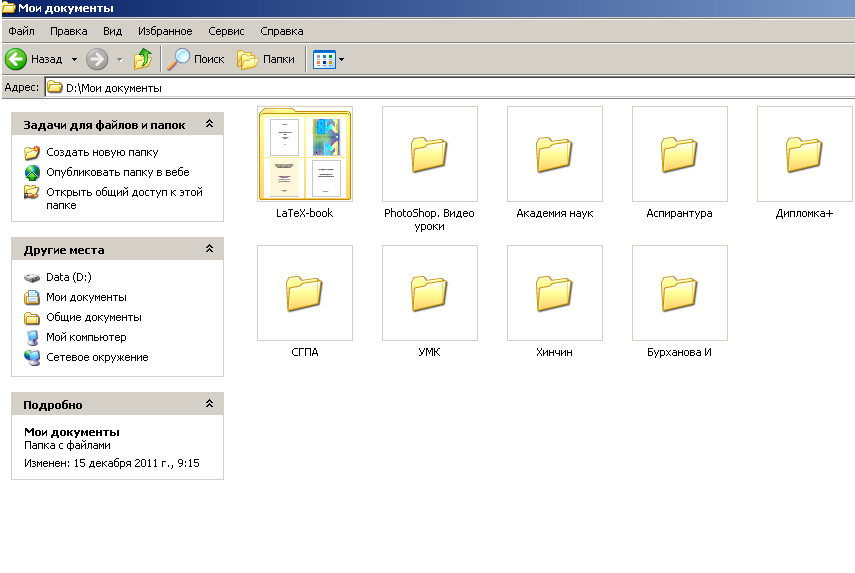Go up one folder level

pyautogui.click(x=143, y=59)
